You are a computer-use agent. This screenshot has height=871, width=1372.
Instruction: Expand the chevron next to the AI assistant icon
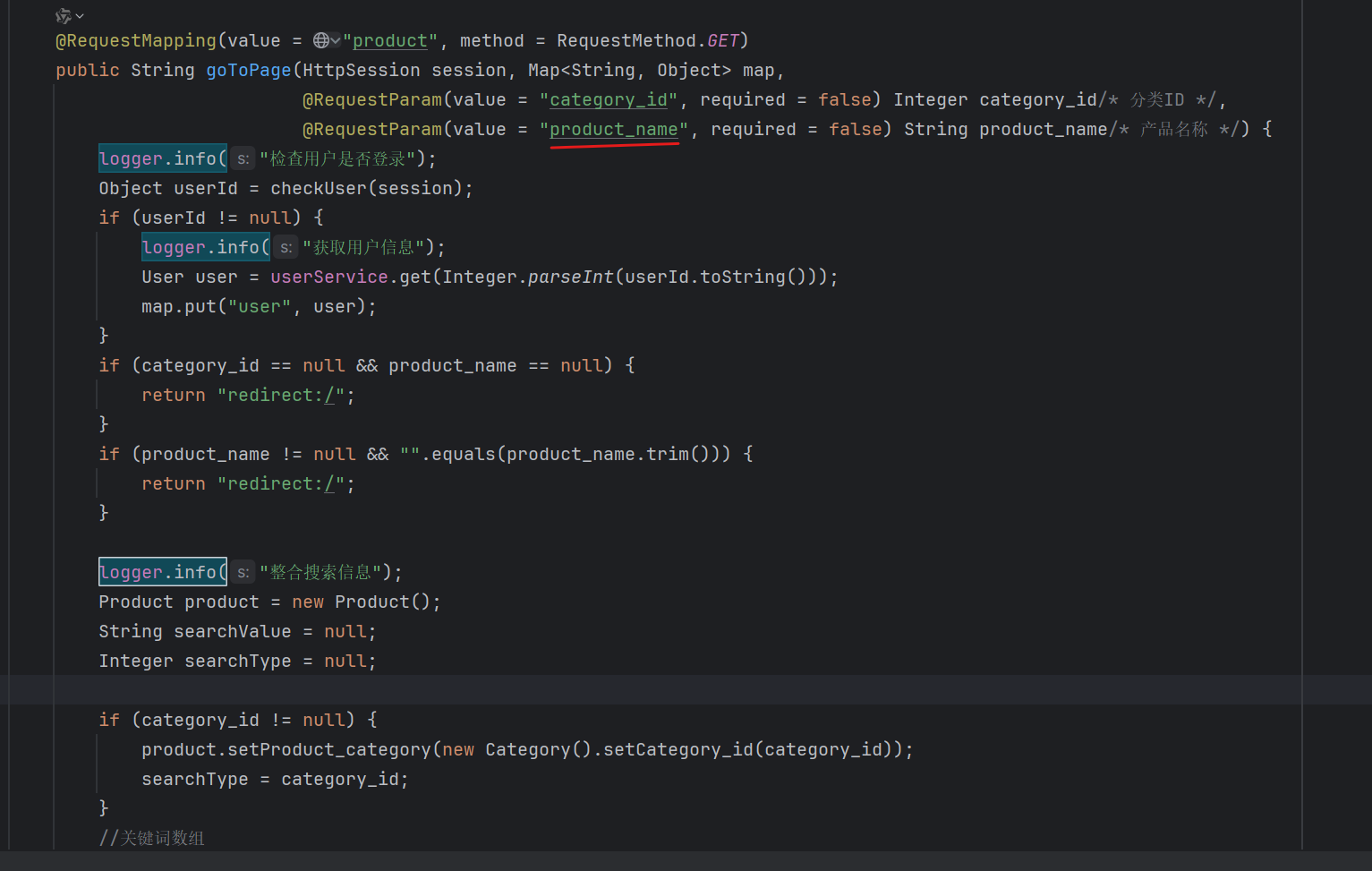point(80,15)
